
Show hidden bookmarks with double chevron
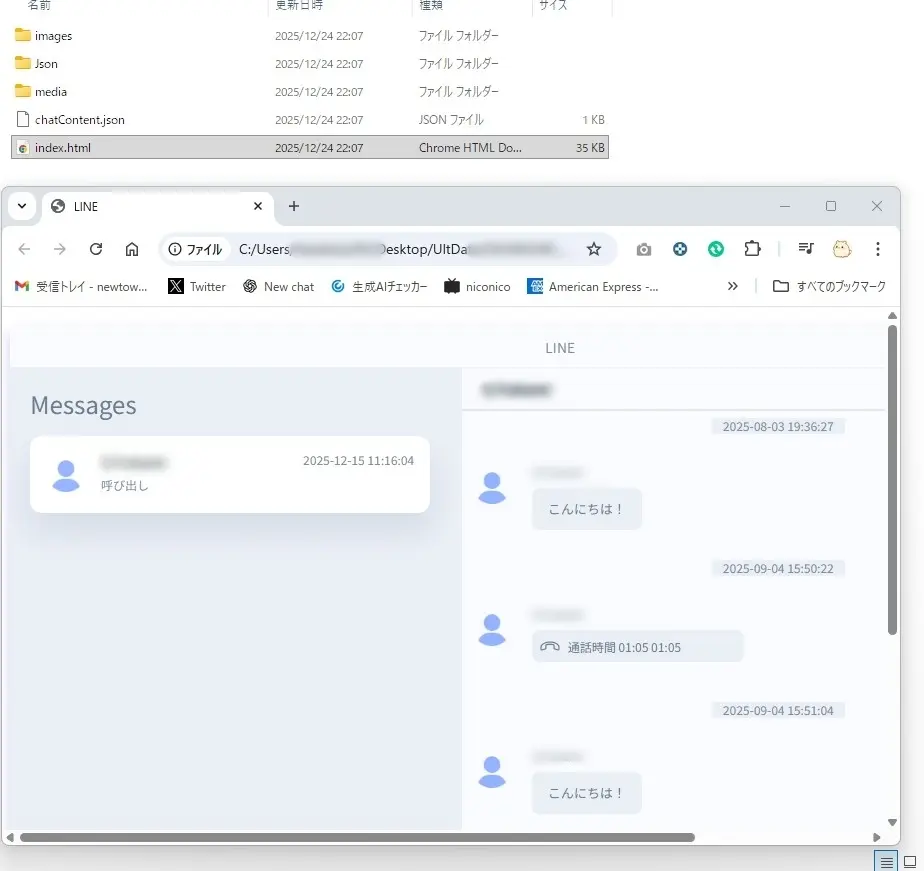[733, 286]
